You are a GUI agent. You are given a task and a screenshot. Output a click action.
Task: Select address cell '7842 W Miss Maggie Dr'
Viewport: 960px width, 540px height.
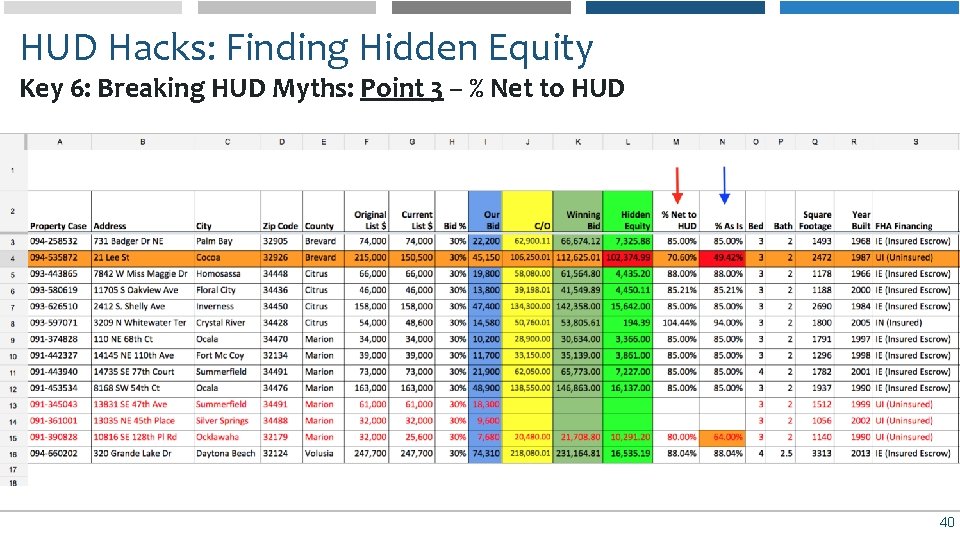143,274
